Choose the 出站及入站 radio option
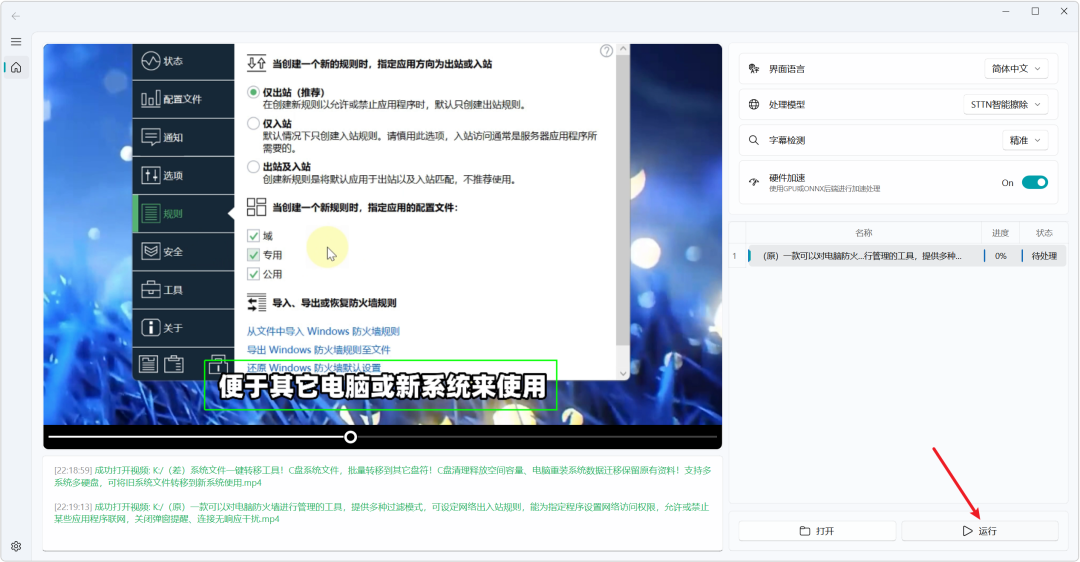The image size is (1080, 562). tap(253, 167)
